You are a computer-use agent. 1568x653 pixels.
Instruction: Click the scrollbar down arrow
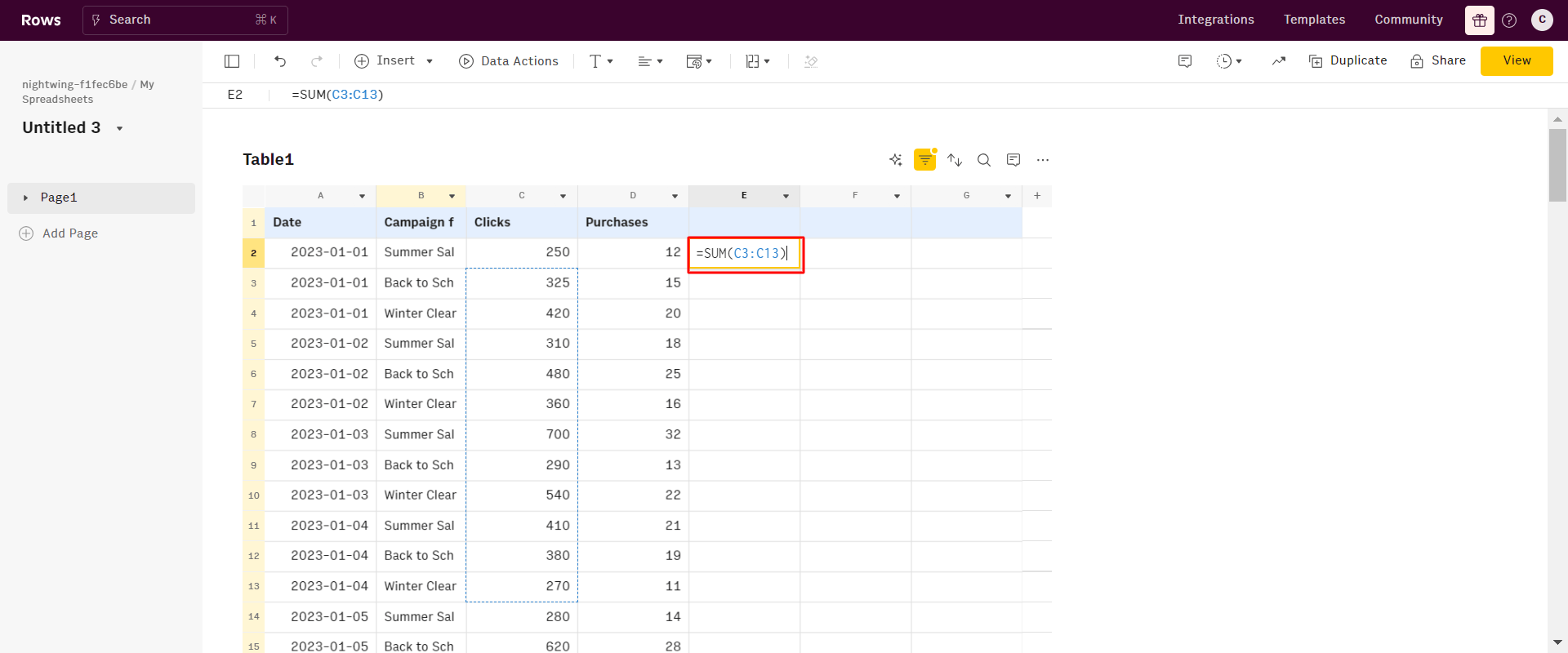click(1557, 643)
